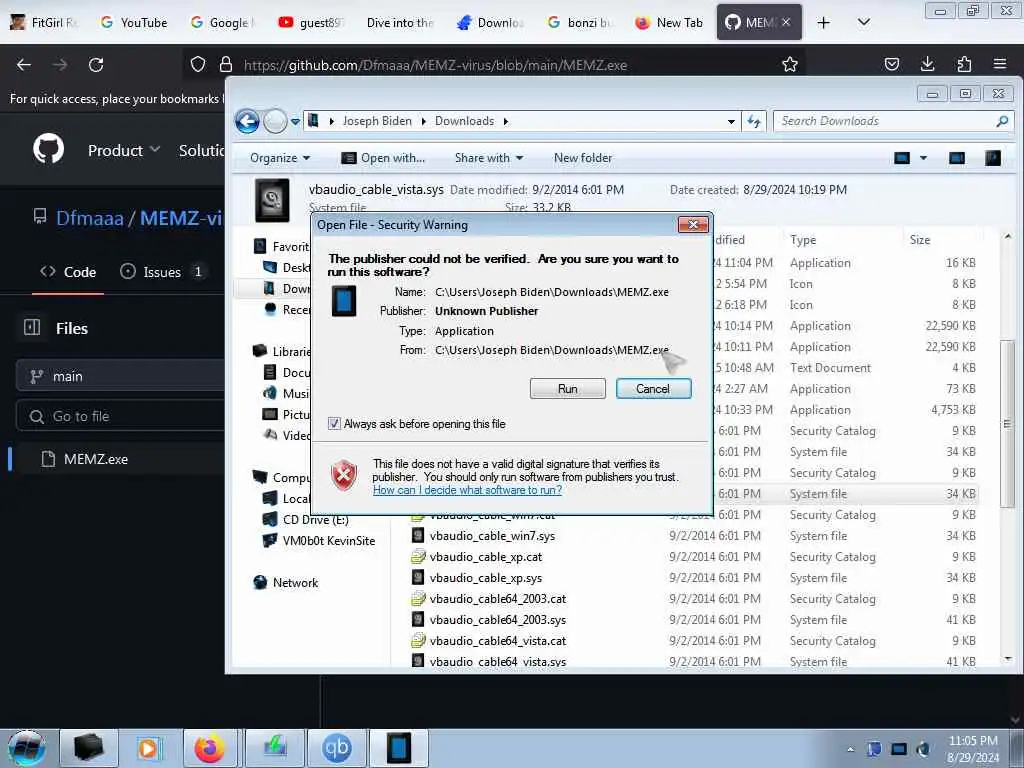Click the Save to Pocket icon
Image resolution: width=1024 pixels, height=768 pixels.
coord(891,65)
